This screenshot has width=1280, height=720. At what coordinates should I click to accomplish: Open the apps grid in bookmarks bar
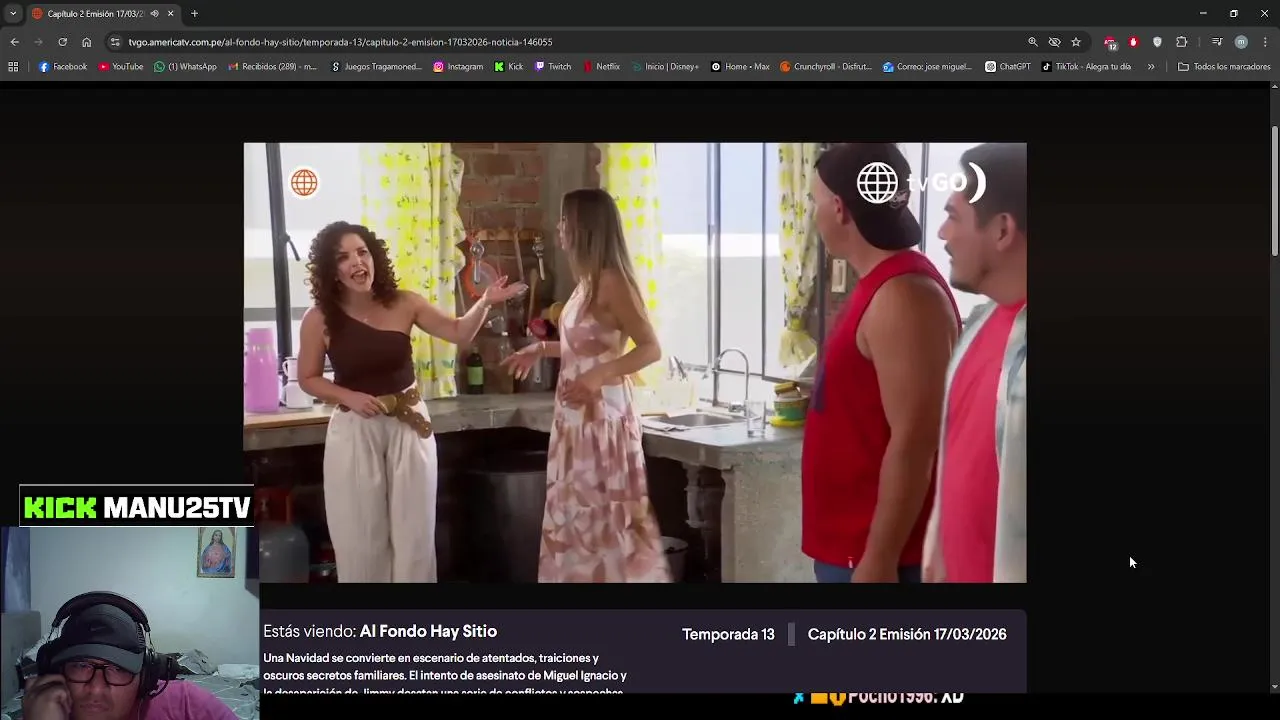pyautogui.click(x=13, y=67)
